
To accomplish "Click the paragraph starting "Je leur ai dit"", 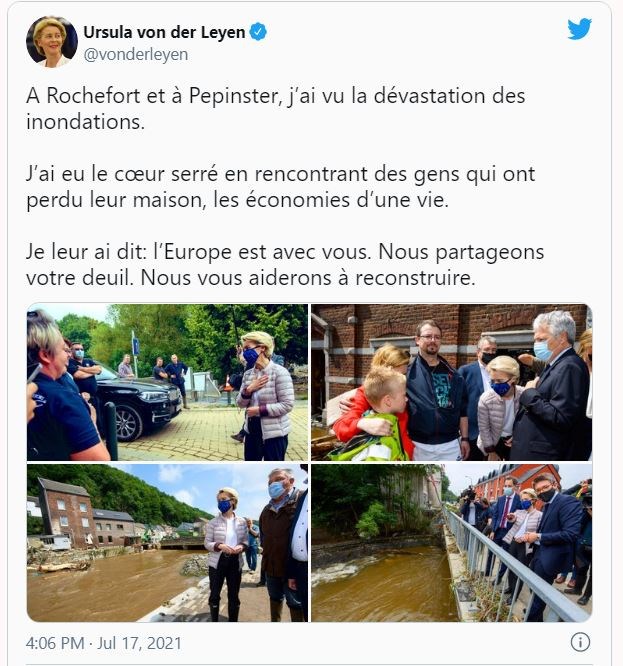I will pyautogui.click(x=285, y=265).
